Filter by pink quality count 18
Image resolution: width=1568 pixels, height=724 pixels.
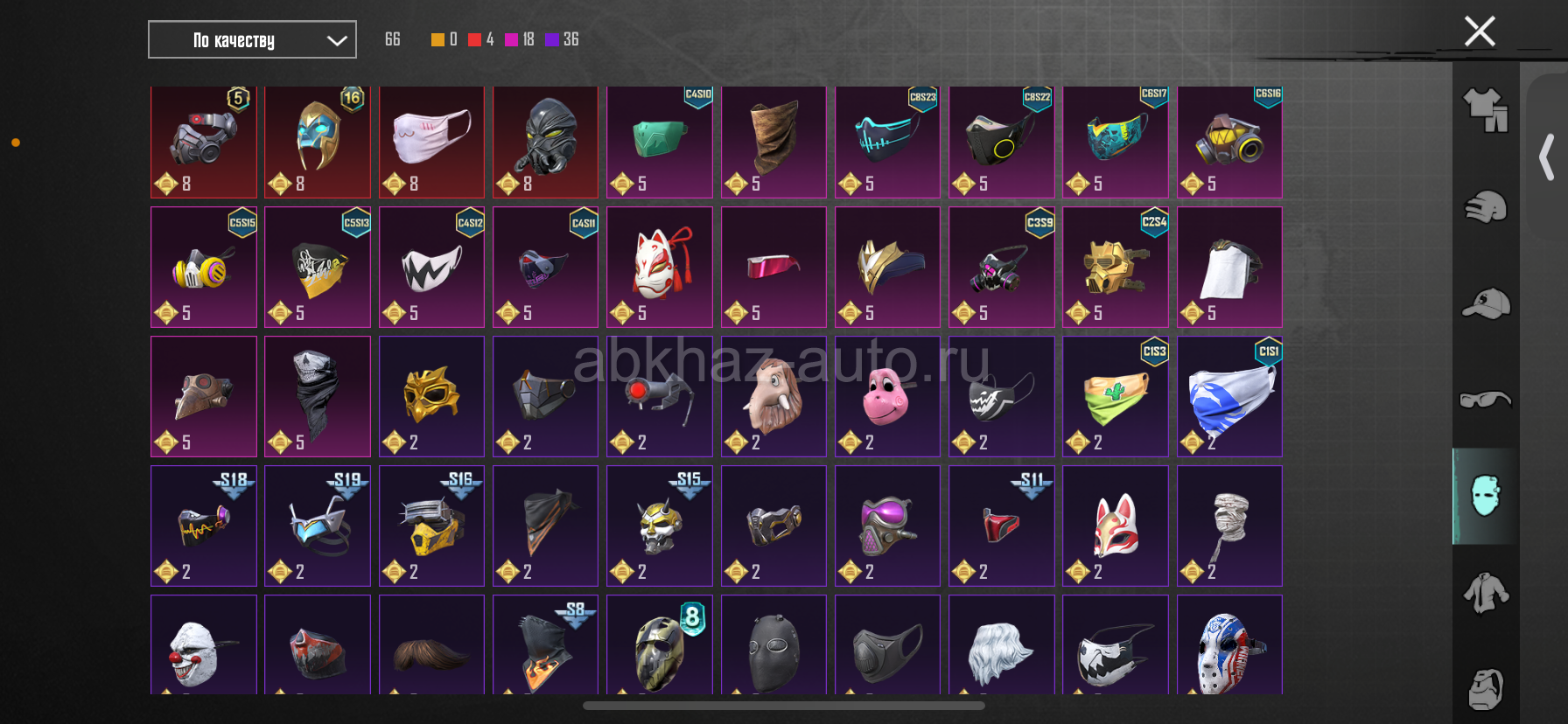(x=520, y=39)
